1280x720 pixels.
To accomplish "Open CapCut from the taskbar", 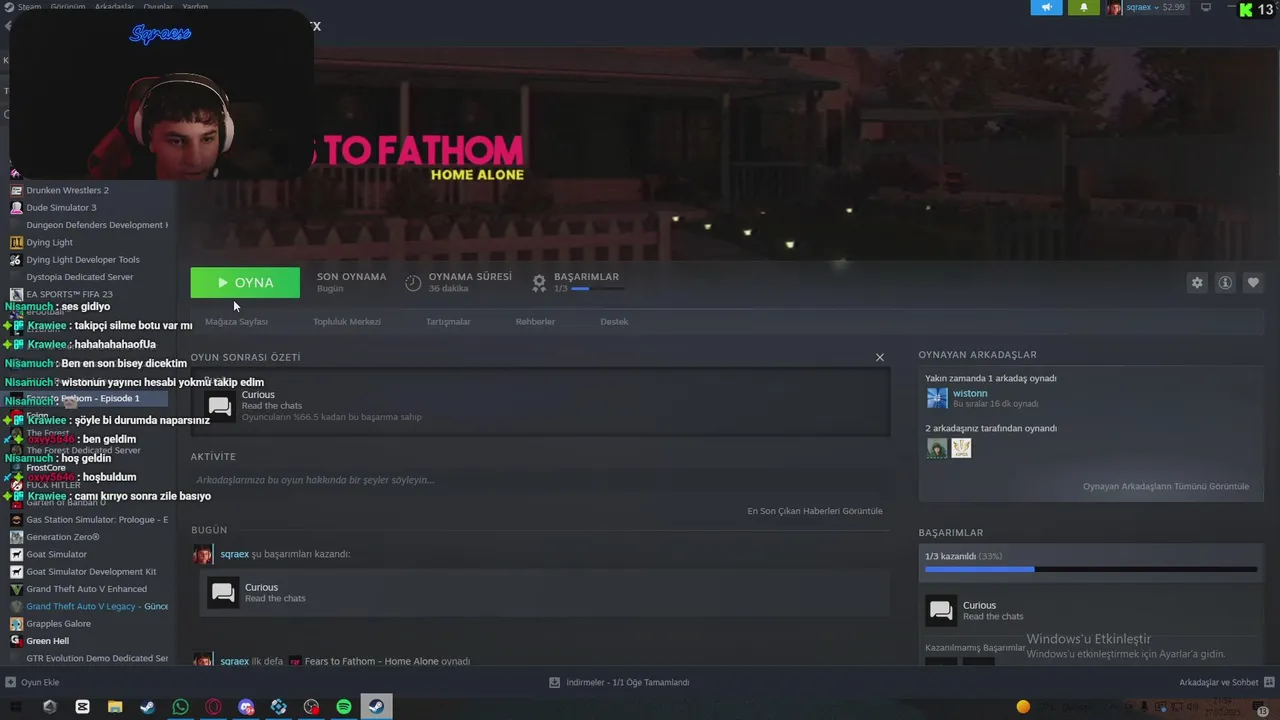I will pos(82,706).
